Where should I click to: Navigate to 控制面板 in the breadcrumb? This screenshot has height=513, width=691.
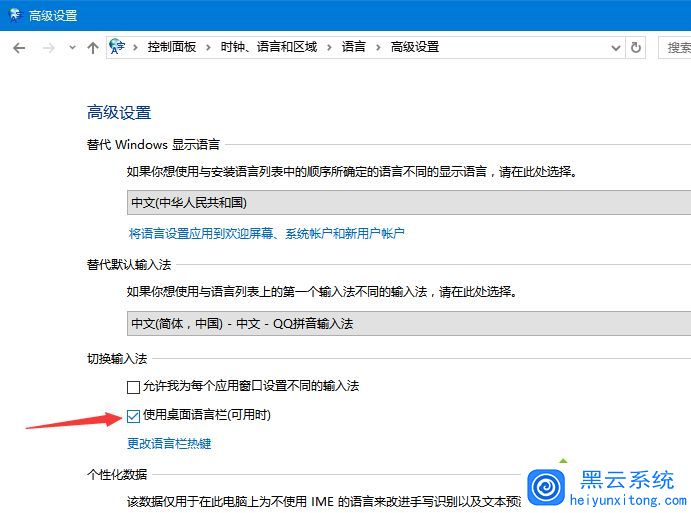tap(172, 47)
